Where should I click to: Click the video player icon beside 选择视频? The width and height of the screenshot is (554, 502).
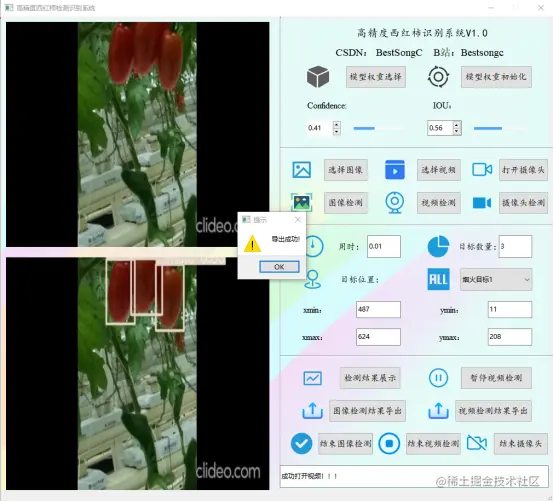395,170
